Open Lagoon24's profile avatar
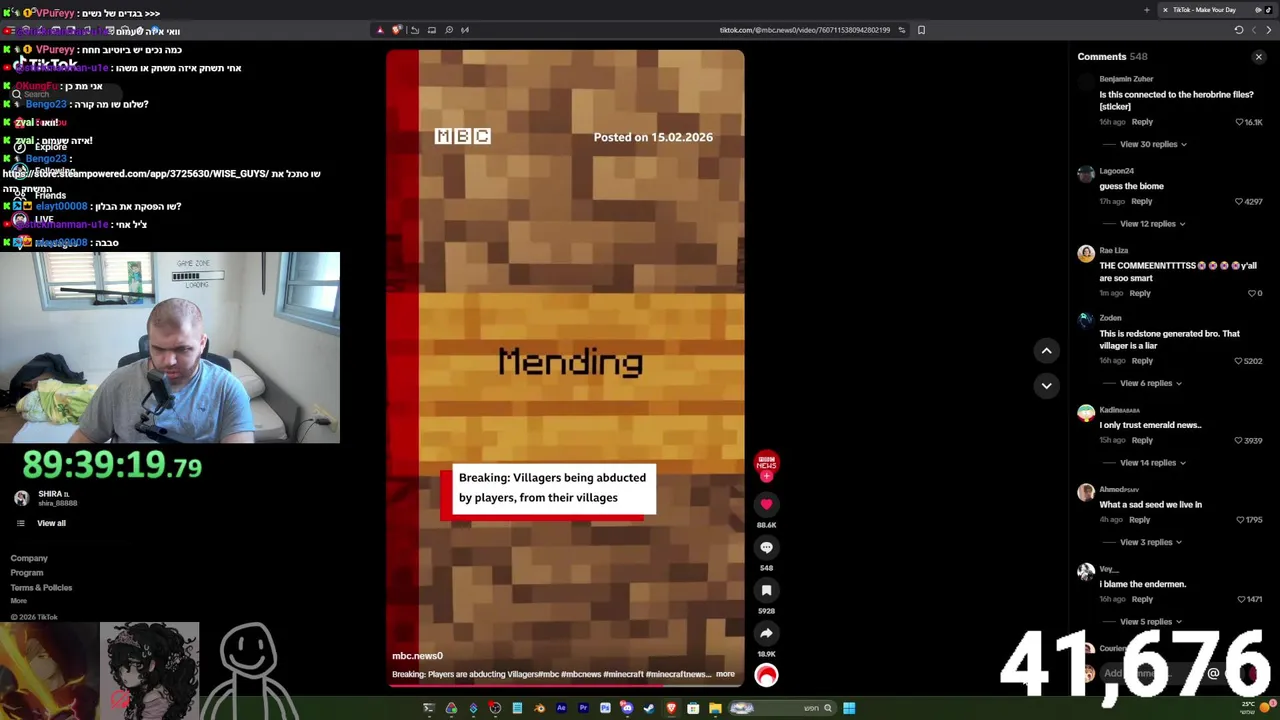The image size is (1280, 720). (x=1085, y=174)
